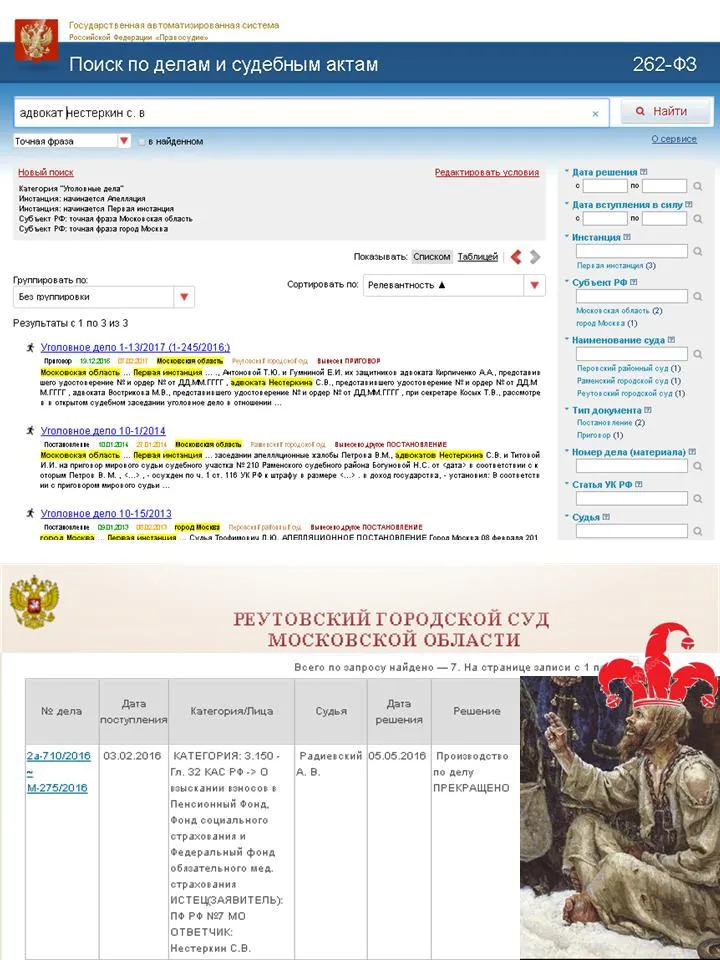This screenshot has width=720, height=960.
Task: Click the judge name 'Радиевский А. В.'
Action: coord(329,764)
